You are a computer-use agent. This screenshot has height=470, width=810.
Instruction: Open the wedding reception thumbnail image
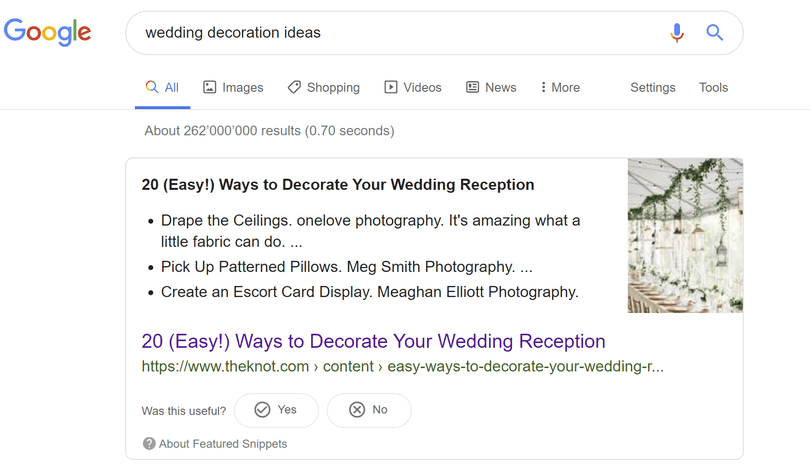685,236
